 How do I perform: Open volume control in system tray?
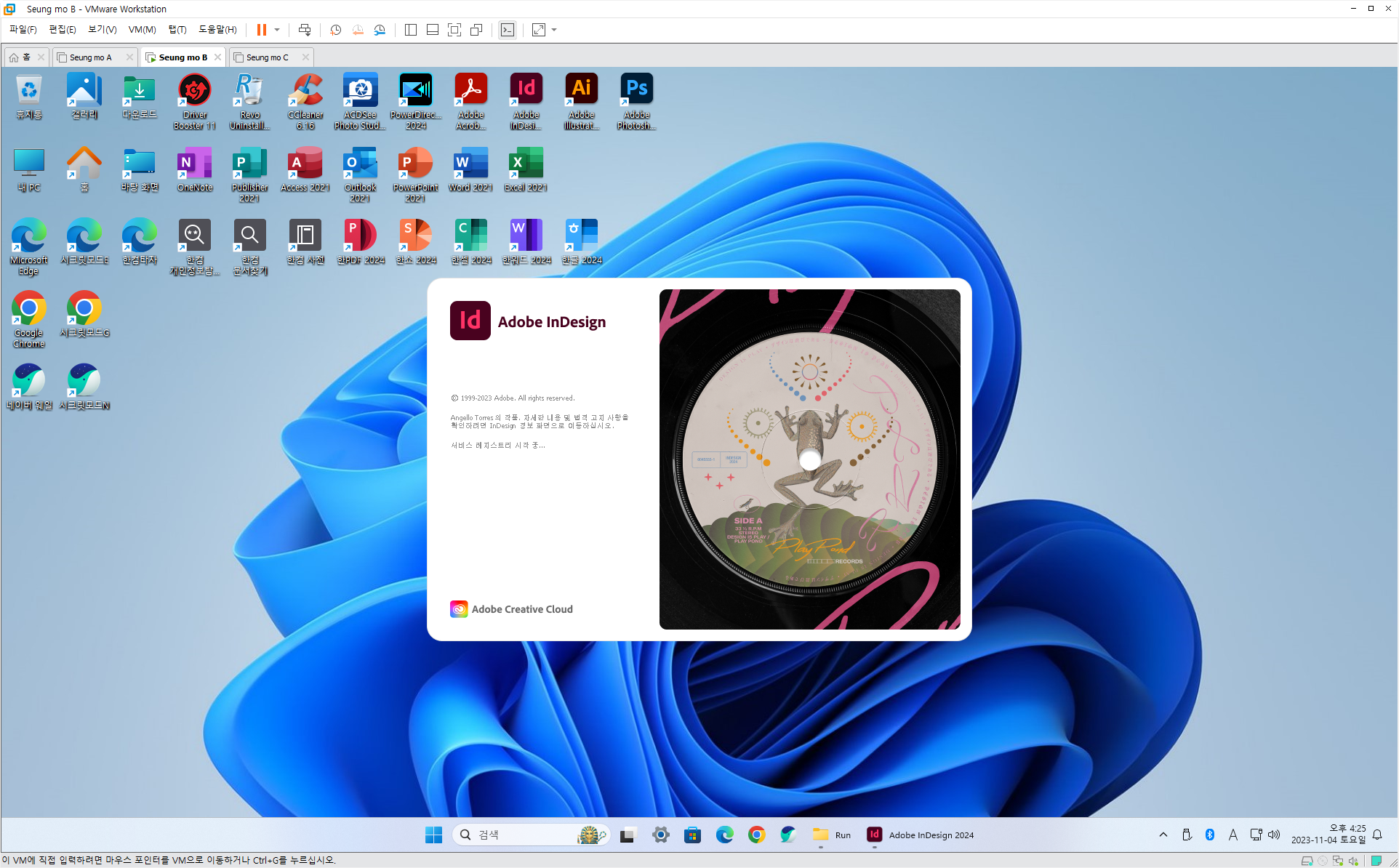tap(1274, 835)
